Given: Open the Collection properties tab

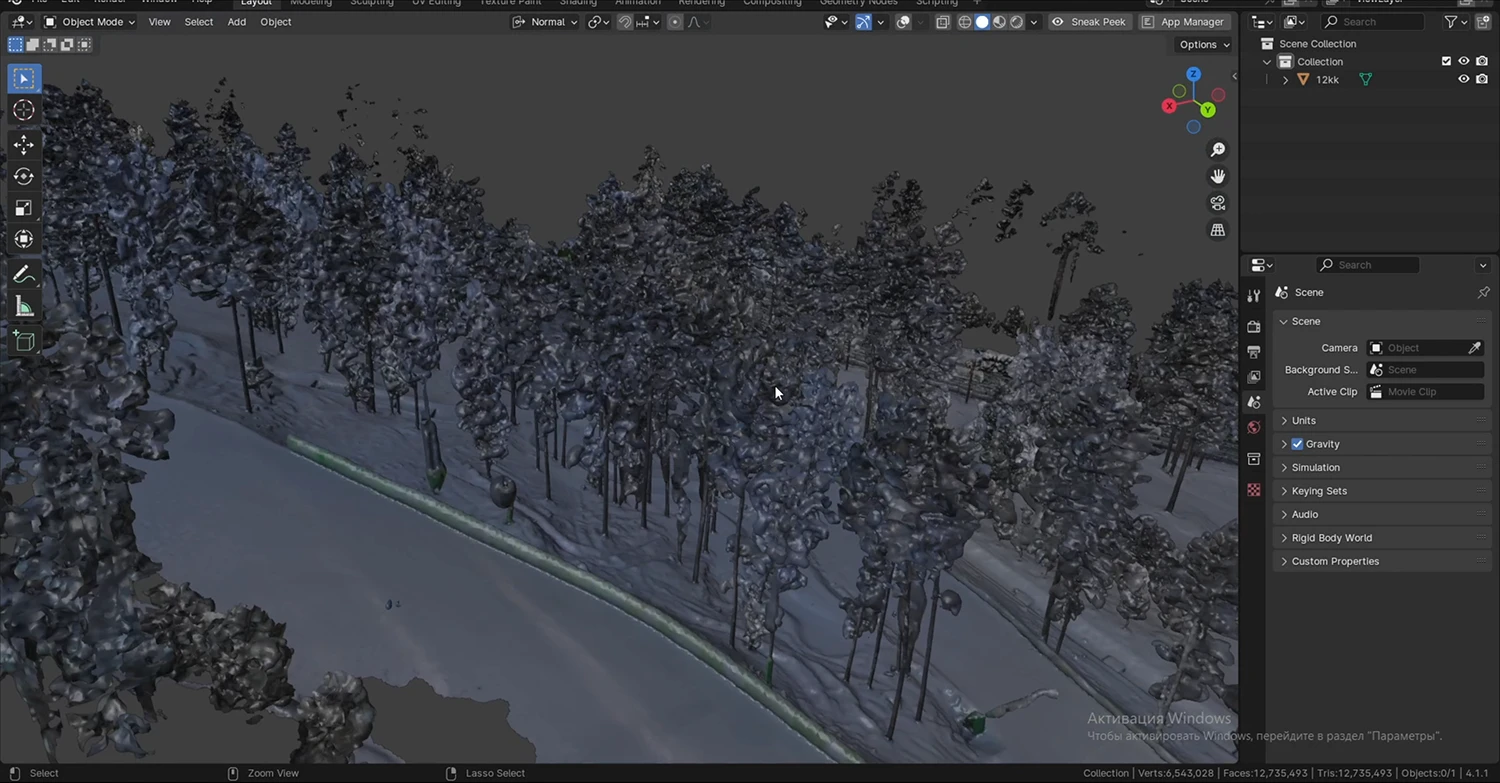Looking at the screenshot, I should tap(1254, 459).
